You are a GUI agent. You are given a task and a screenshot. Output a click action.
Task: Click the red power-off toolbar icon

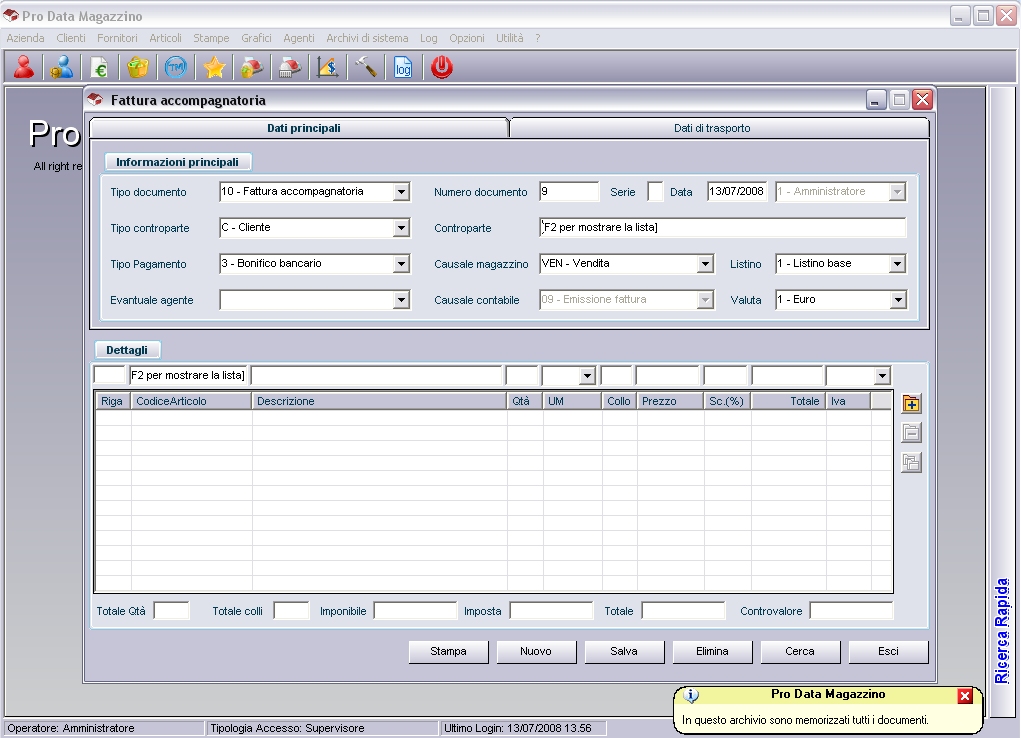click(441, 68)
